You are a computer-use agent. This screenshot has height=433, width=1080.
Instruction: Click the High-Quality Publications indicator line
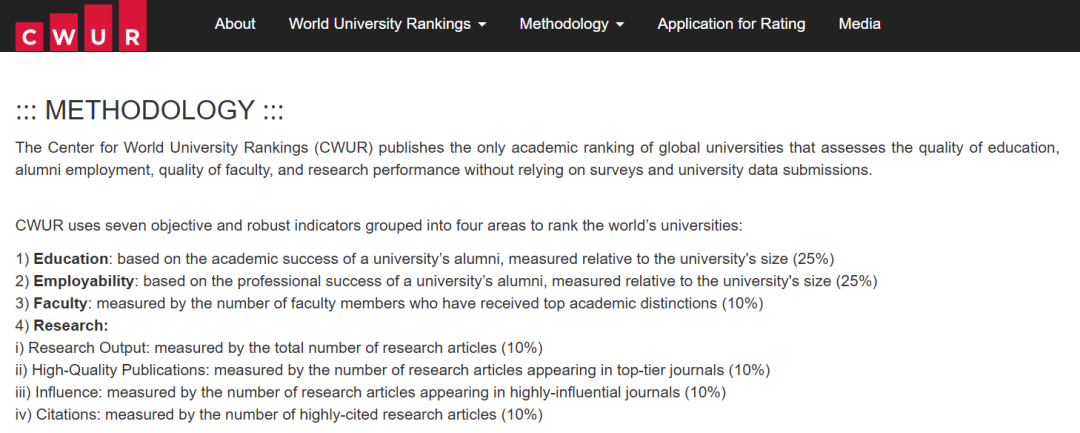[393, 370]
